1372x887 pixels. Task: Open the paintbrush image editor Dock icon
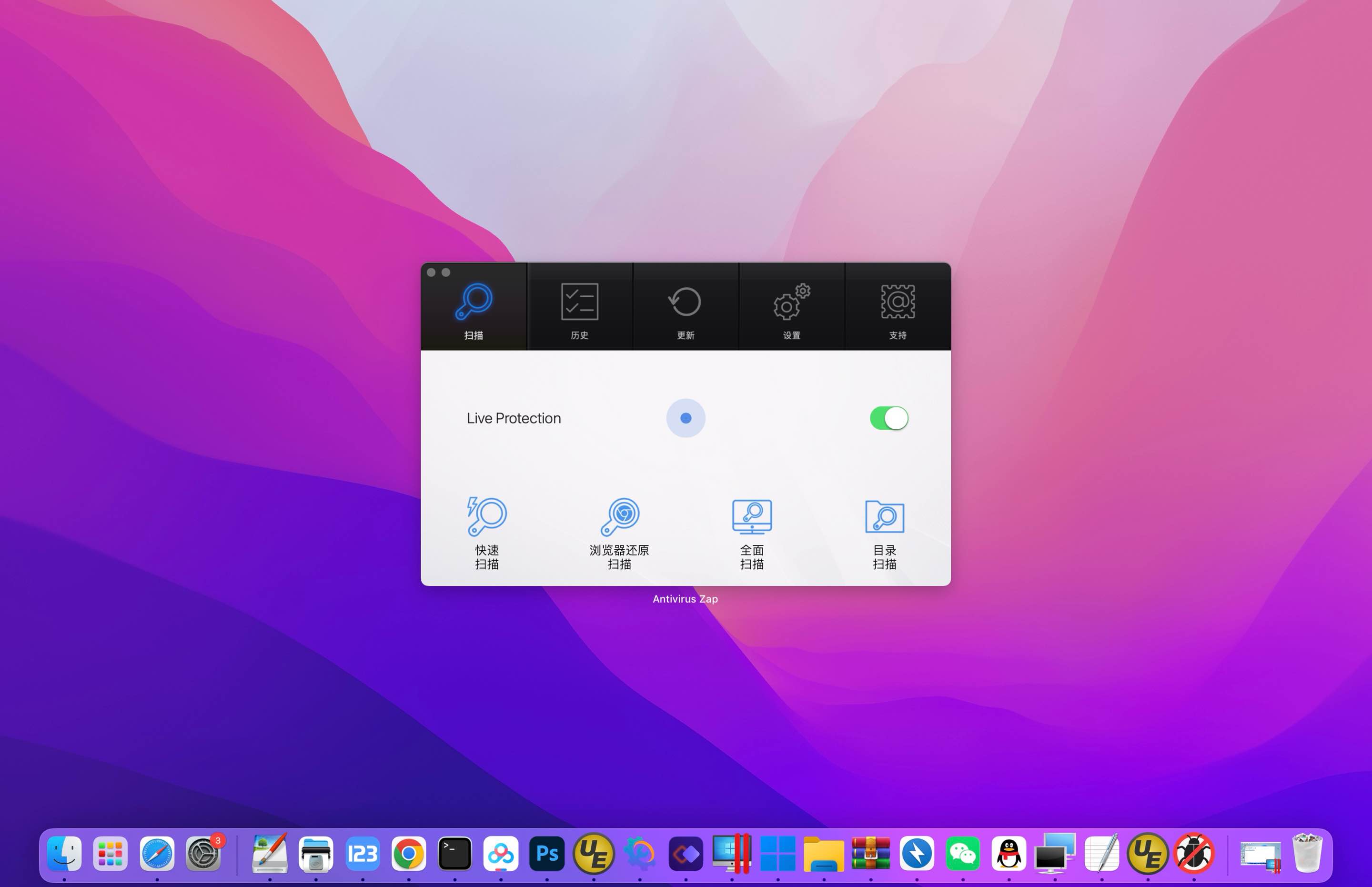(270, 853)
